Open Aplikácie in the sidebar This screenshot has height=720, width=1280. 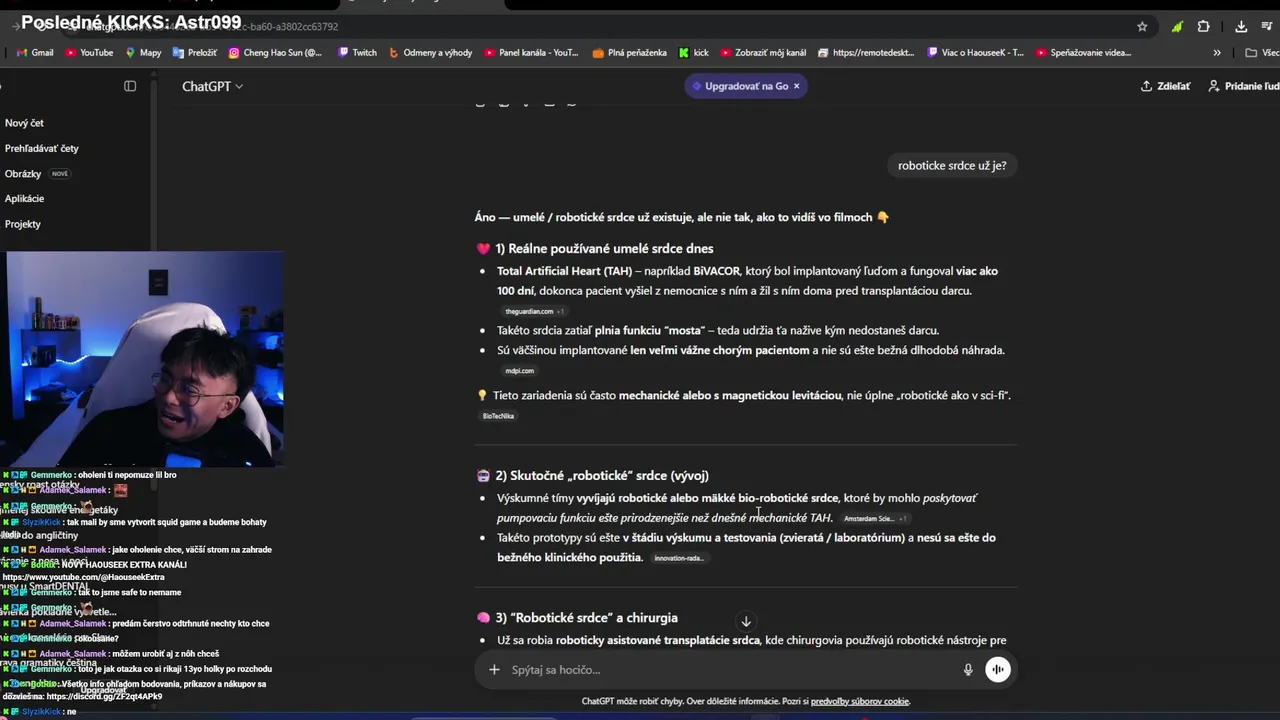(24, 198)
